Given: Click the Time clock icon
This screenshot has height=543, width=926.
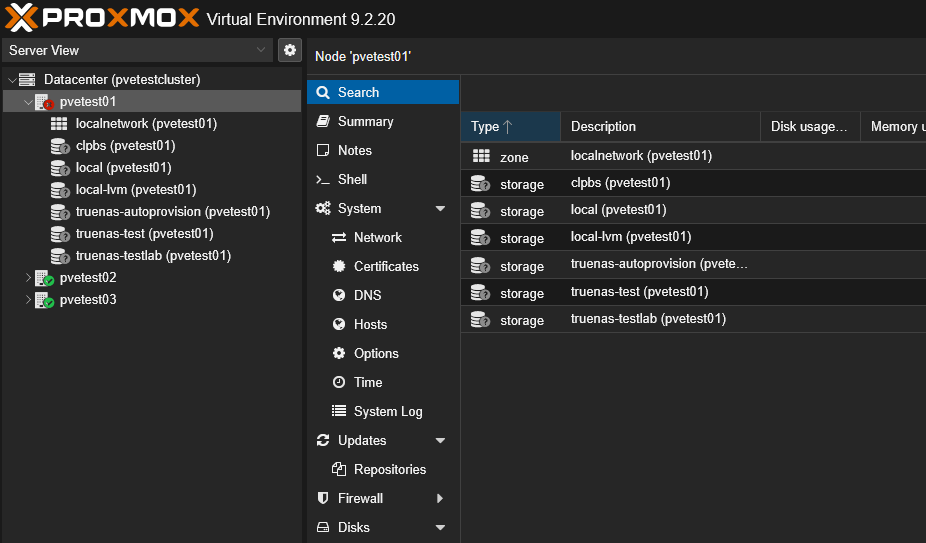Looking at the screenshot, I should pyautogui.click(x=339, y=382).
